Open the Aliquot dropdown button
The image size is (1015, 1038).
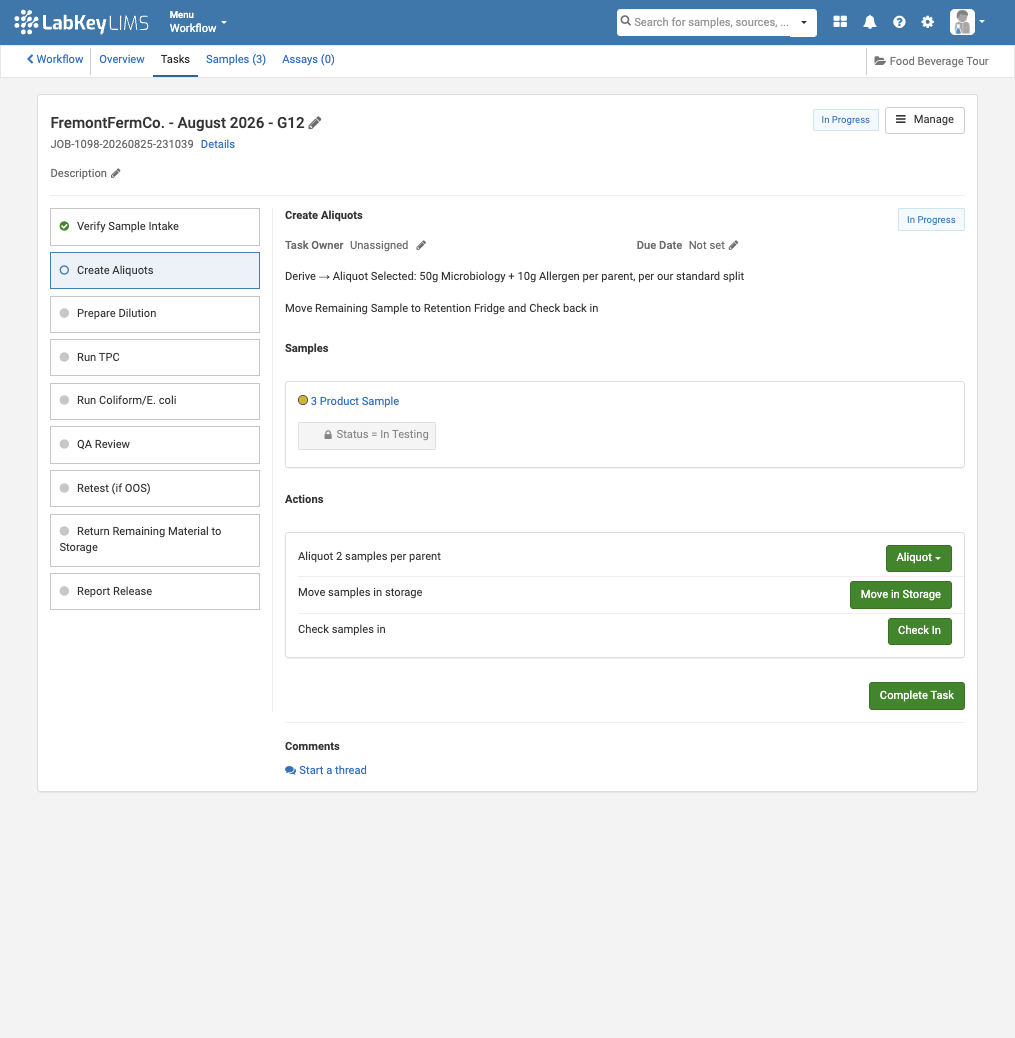point(919,558)
